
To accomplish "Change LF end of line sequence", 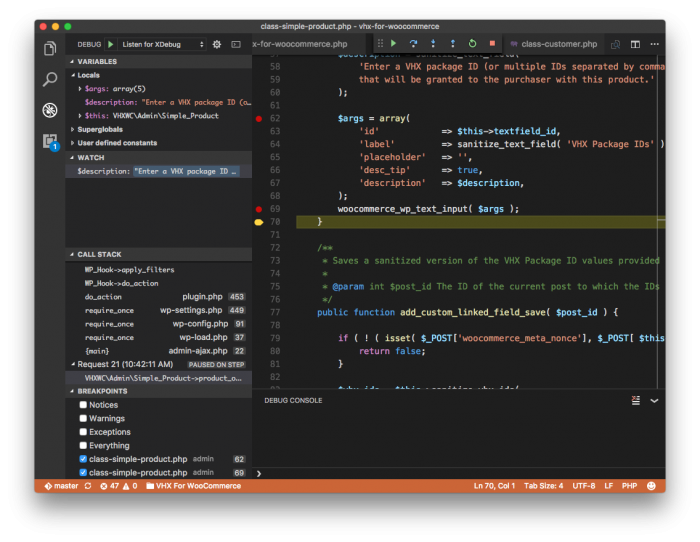I will pos(608,486).
